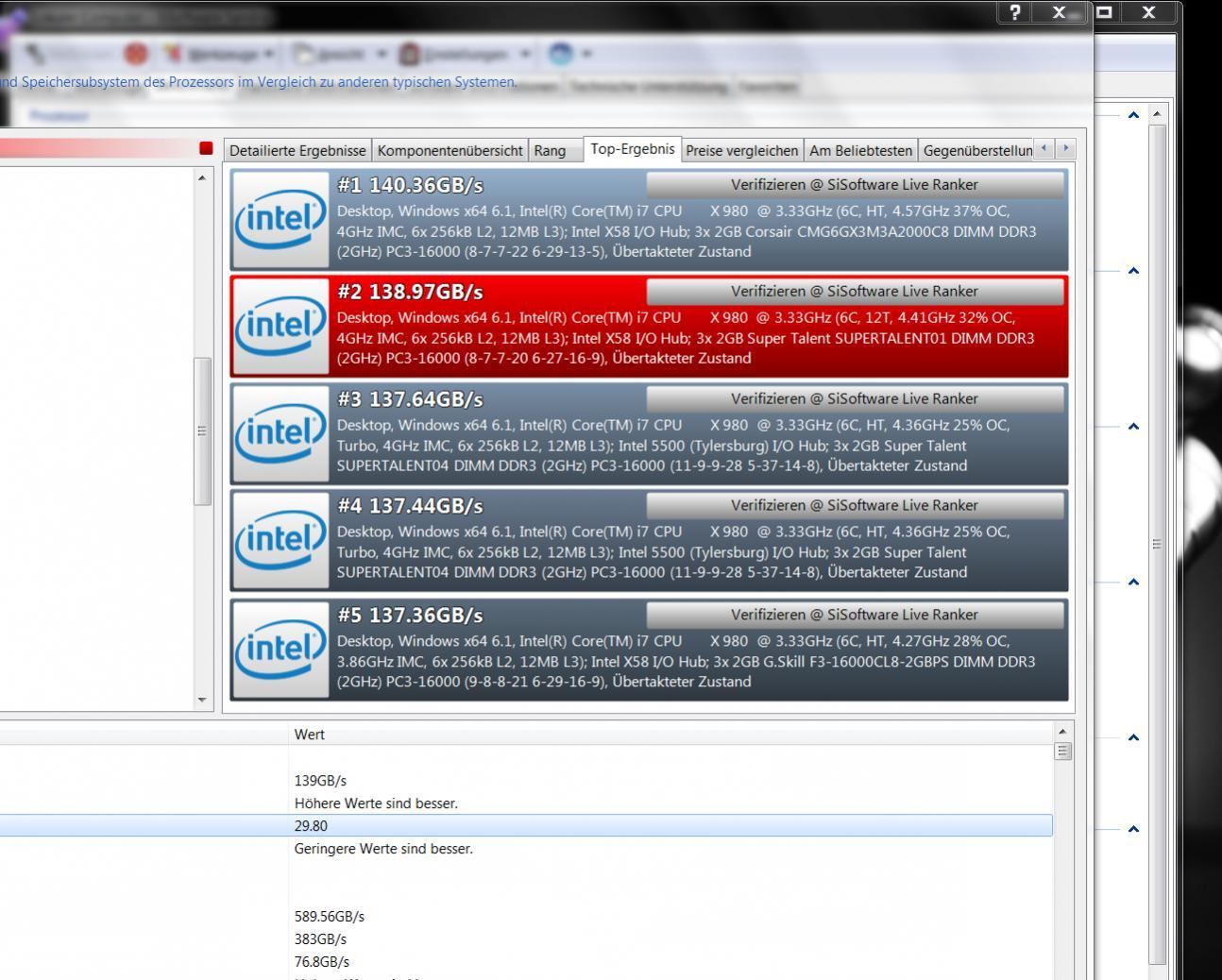
Task: Maximize the background window
Action: (x=1104, y=12)
